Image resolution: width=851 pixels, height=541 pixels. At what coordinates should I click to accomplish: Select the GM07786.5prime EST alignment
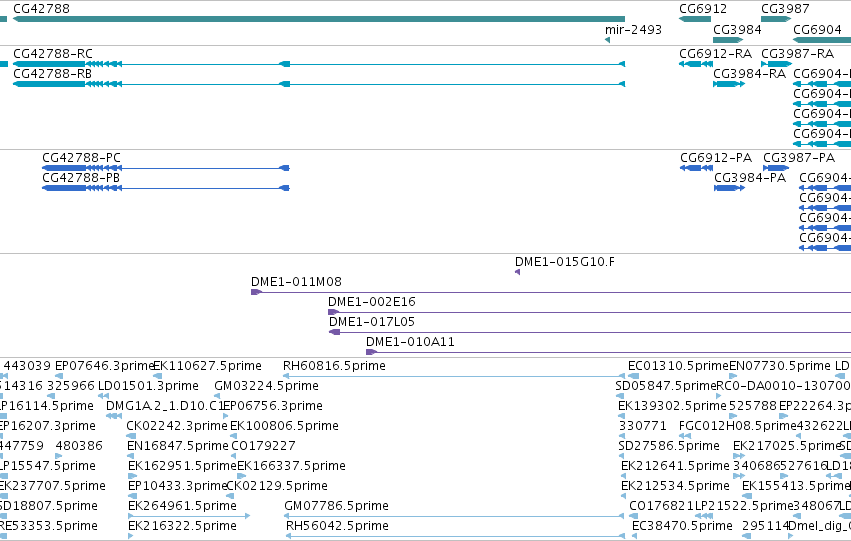pos(454,516)
